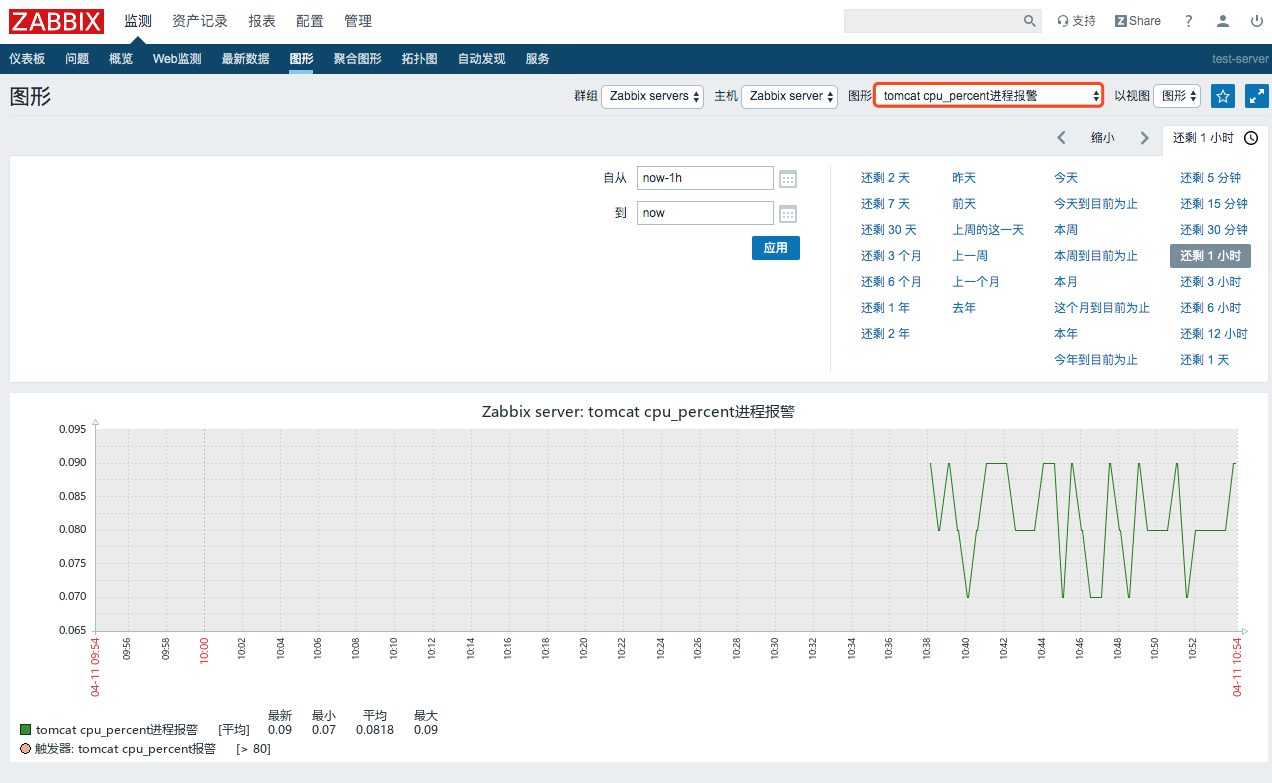
Task: Select the 今天到目前为止 time range
Action: [1096, 204]
